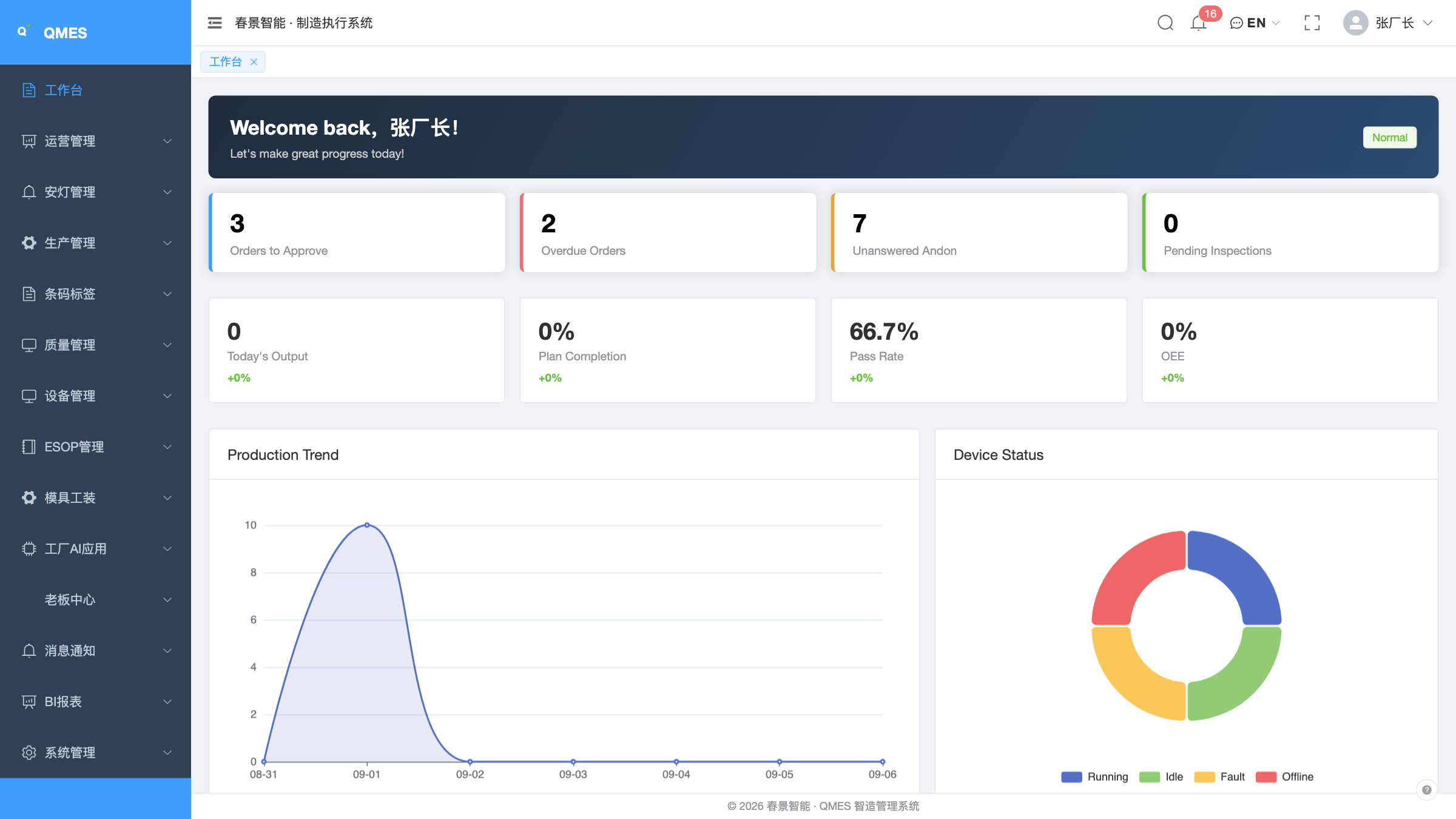
Task: Click the 系统管理 settings icon
Action: (29, 753)
